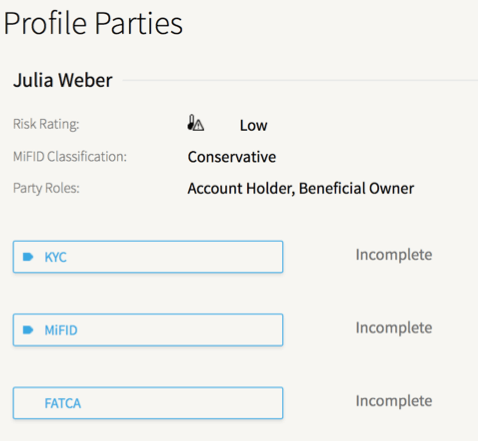478x441 pixels.
Task: Open the KYC section button
Action: 148,257
